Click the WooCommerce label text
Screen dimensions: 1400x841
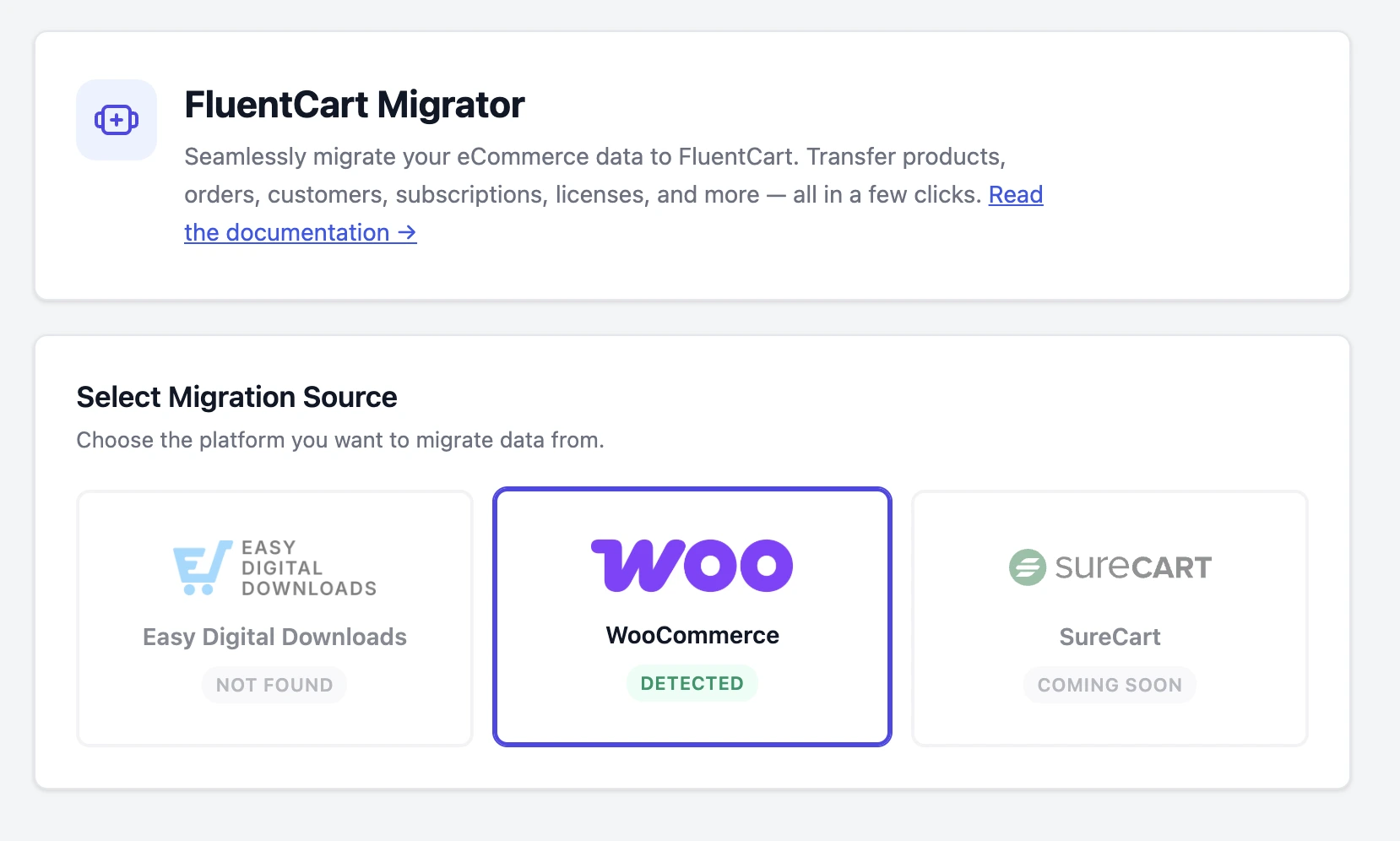692,635
